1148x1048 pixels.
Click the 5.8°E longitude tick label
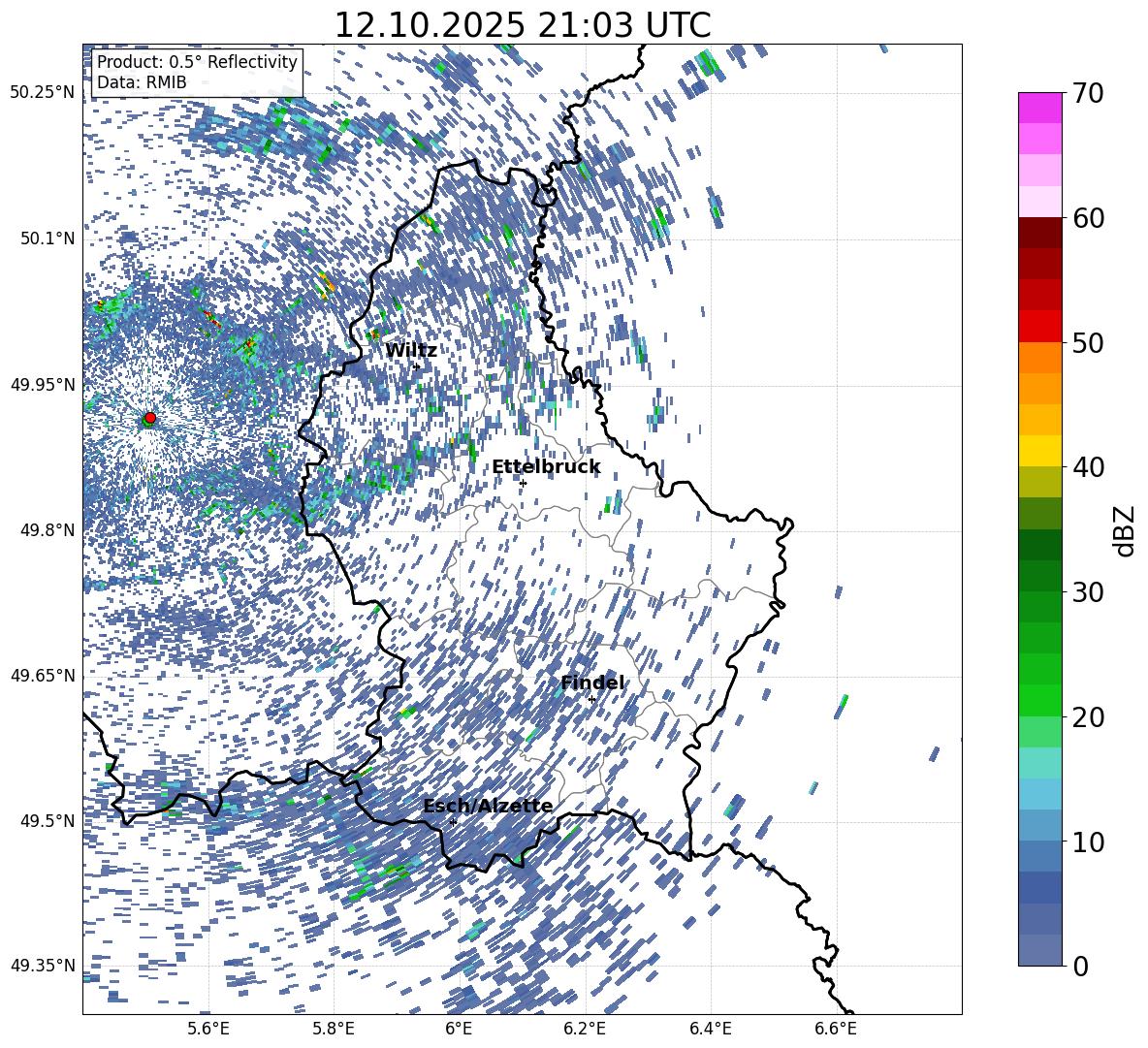point(334,1029)
